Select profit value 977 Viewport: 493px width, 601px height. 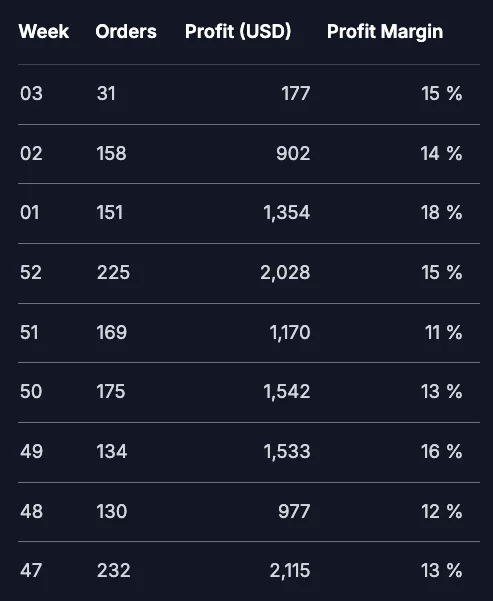click(x=294, y=511)
